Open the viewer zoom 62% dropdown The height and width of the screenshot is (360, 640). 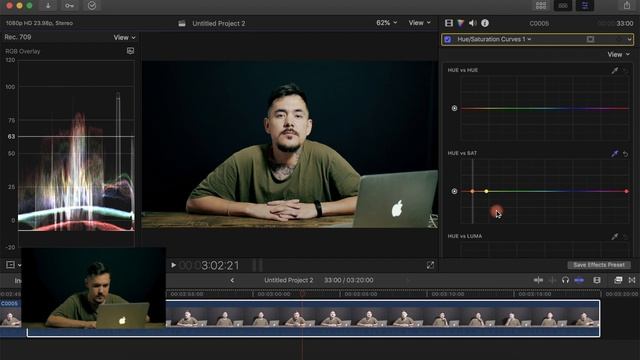(387, 23)
